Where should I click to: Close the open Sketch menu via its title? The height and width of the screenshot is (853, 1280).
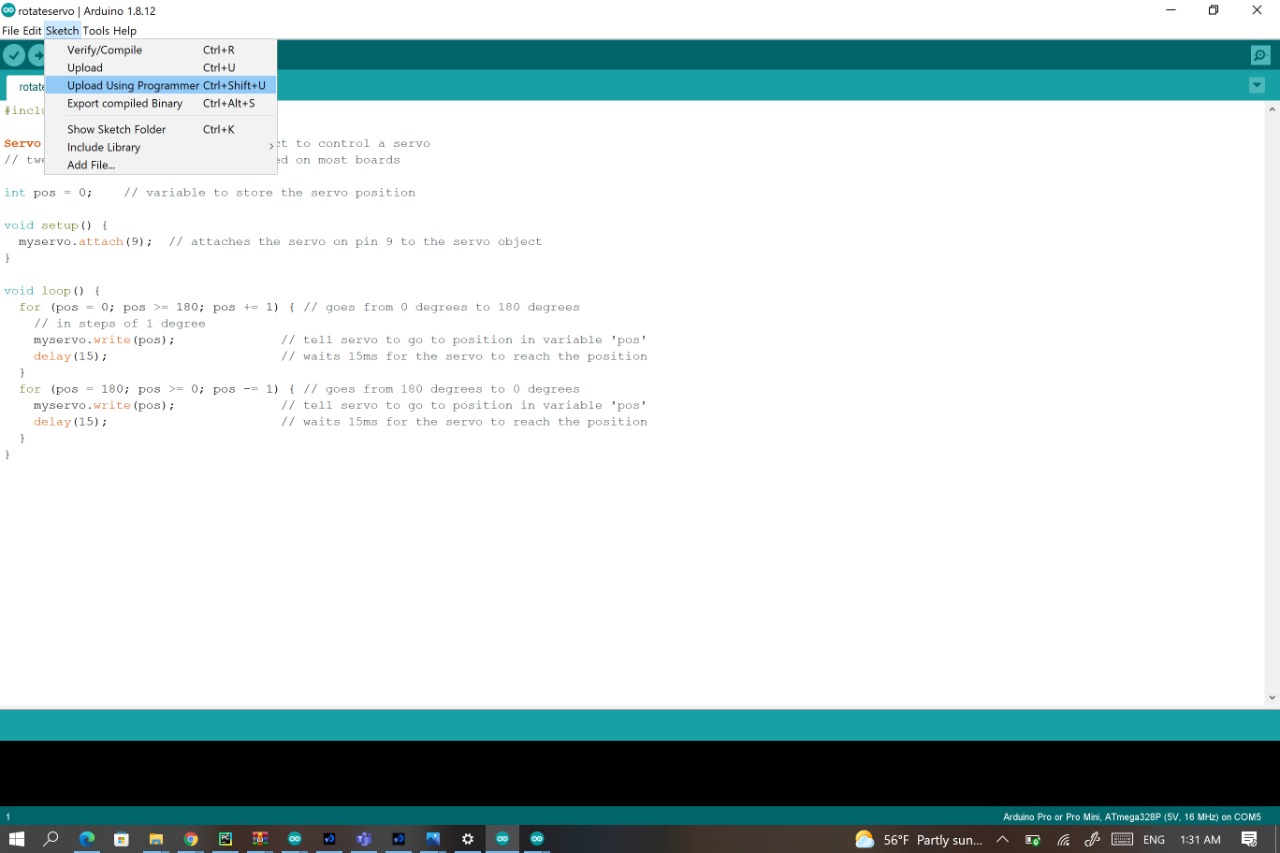62,31
